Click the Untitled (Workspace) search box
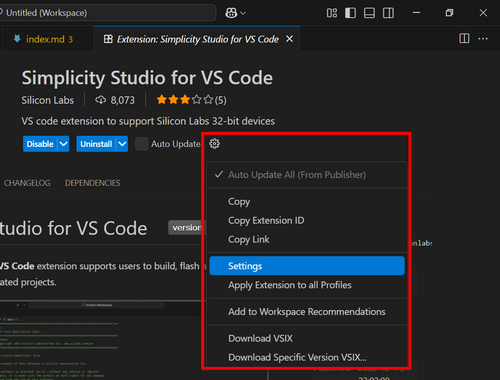The width and height of the screenshot is (500, 380). pos(107,13)
